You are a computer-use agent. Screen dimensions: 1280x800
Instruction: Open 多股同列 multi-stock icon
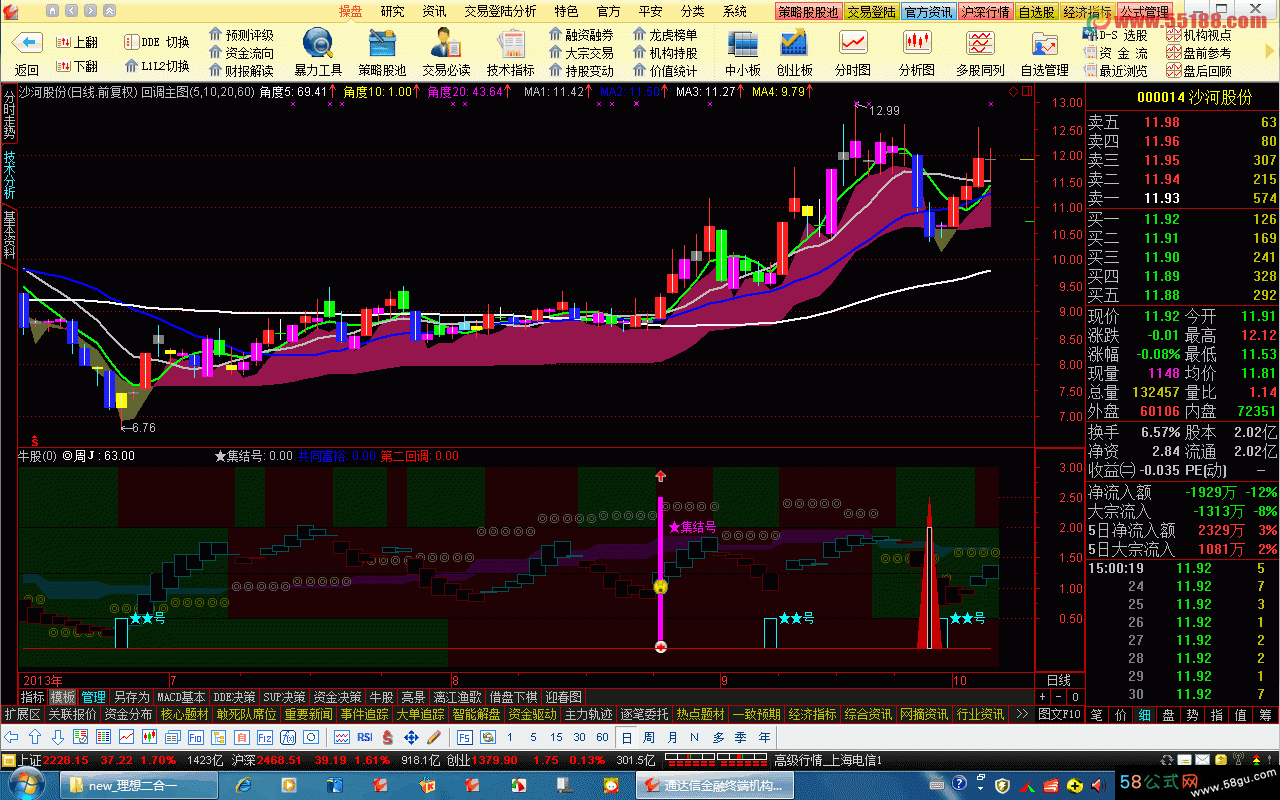tap(980, 44)
